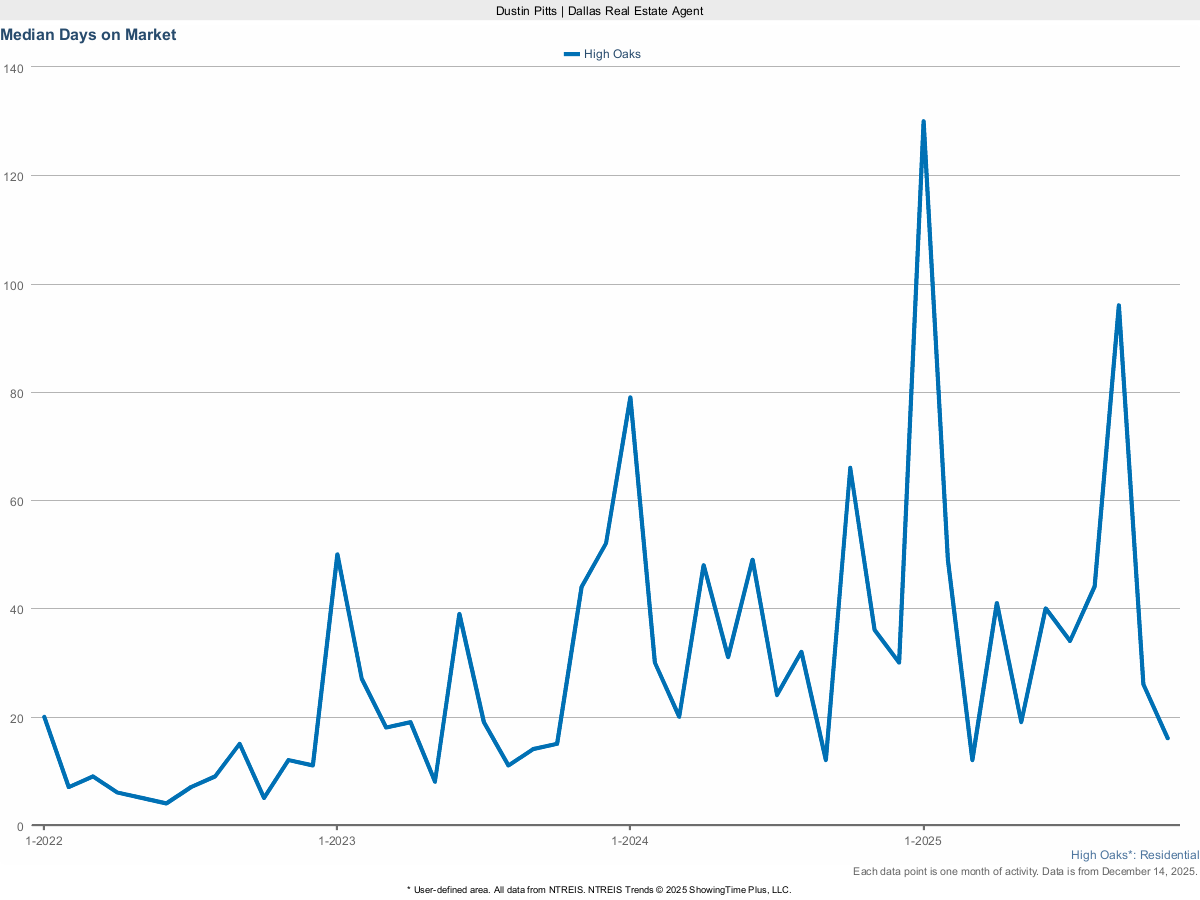Image resolution: width=1200 pixels, height=900 pixels.
Task: Click the 1-2022 x-axis label
Action: tap(44, 841)
